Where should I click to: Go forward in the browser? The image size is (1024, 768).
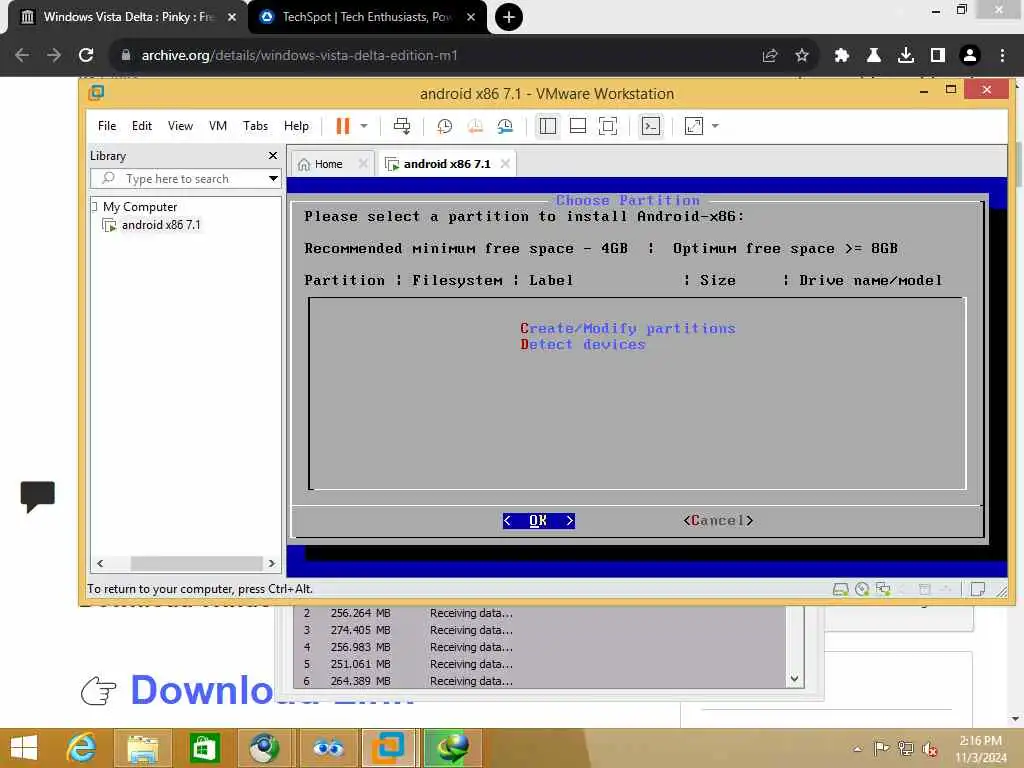pos(54,56)
